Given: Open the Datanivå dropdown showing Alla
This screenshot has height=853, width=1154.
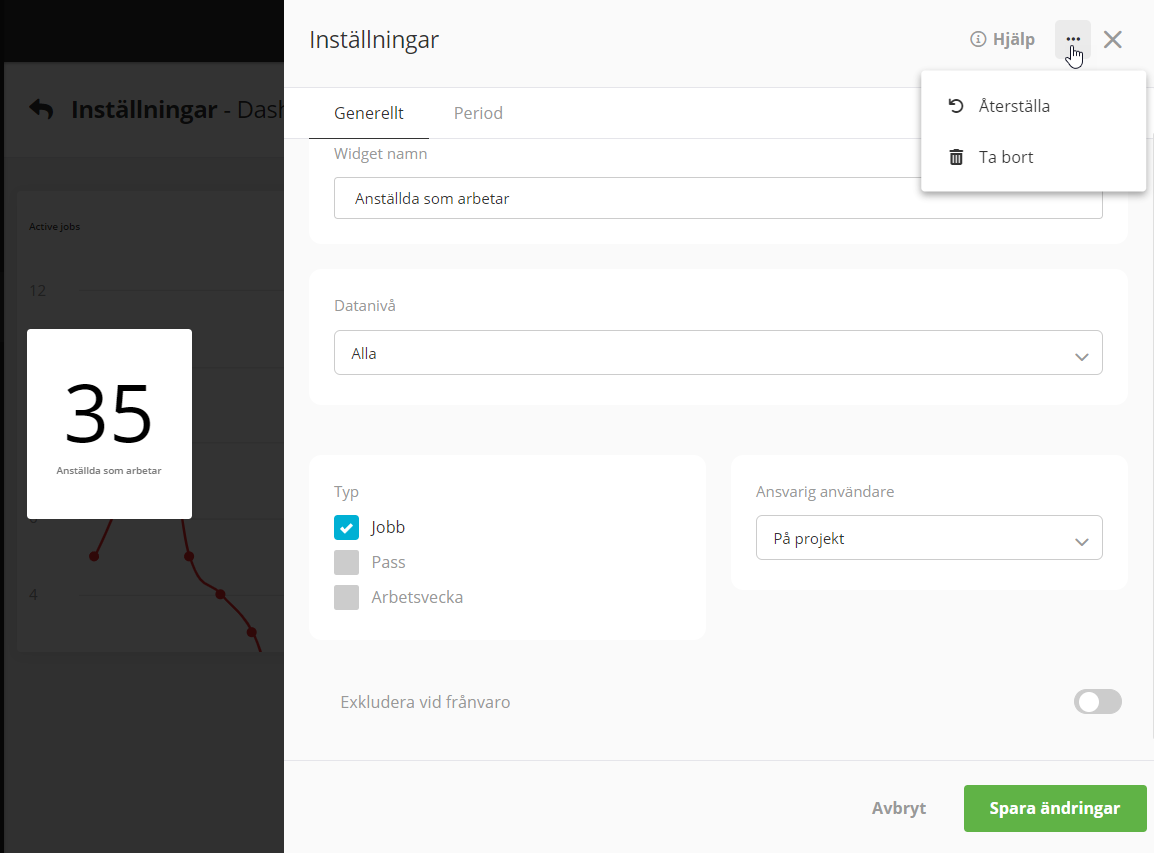Looking at the screenshot, I should point(717,353).
